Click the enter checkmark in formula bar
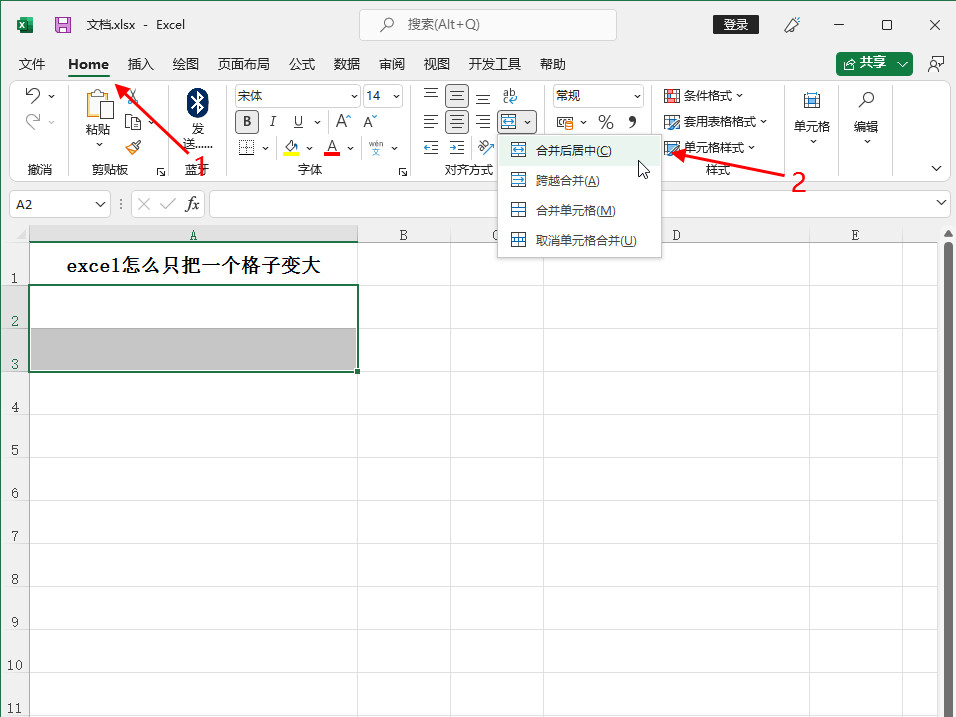 [x=168, y=204]
